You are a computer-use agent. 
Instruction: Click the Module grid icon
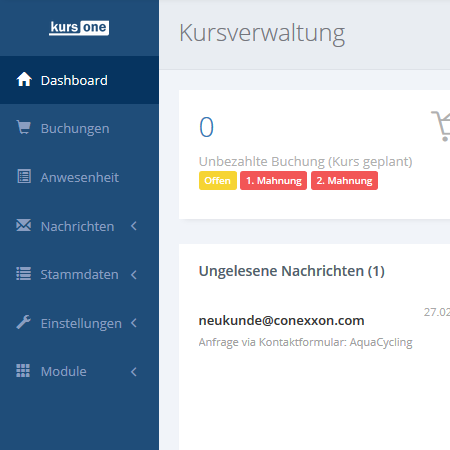[23, 371]
